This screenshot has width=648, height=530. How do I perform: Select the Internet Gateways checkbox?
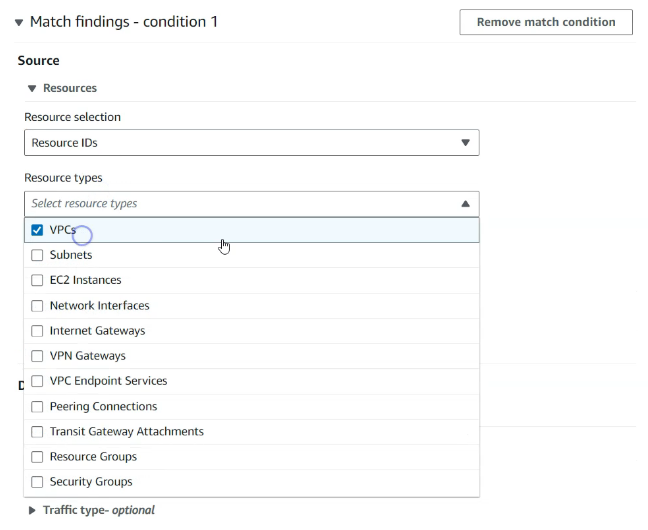click(x=38, y=331)
